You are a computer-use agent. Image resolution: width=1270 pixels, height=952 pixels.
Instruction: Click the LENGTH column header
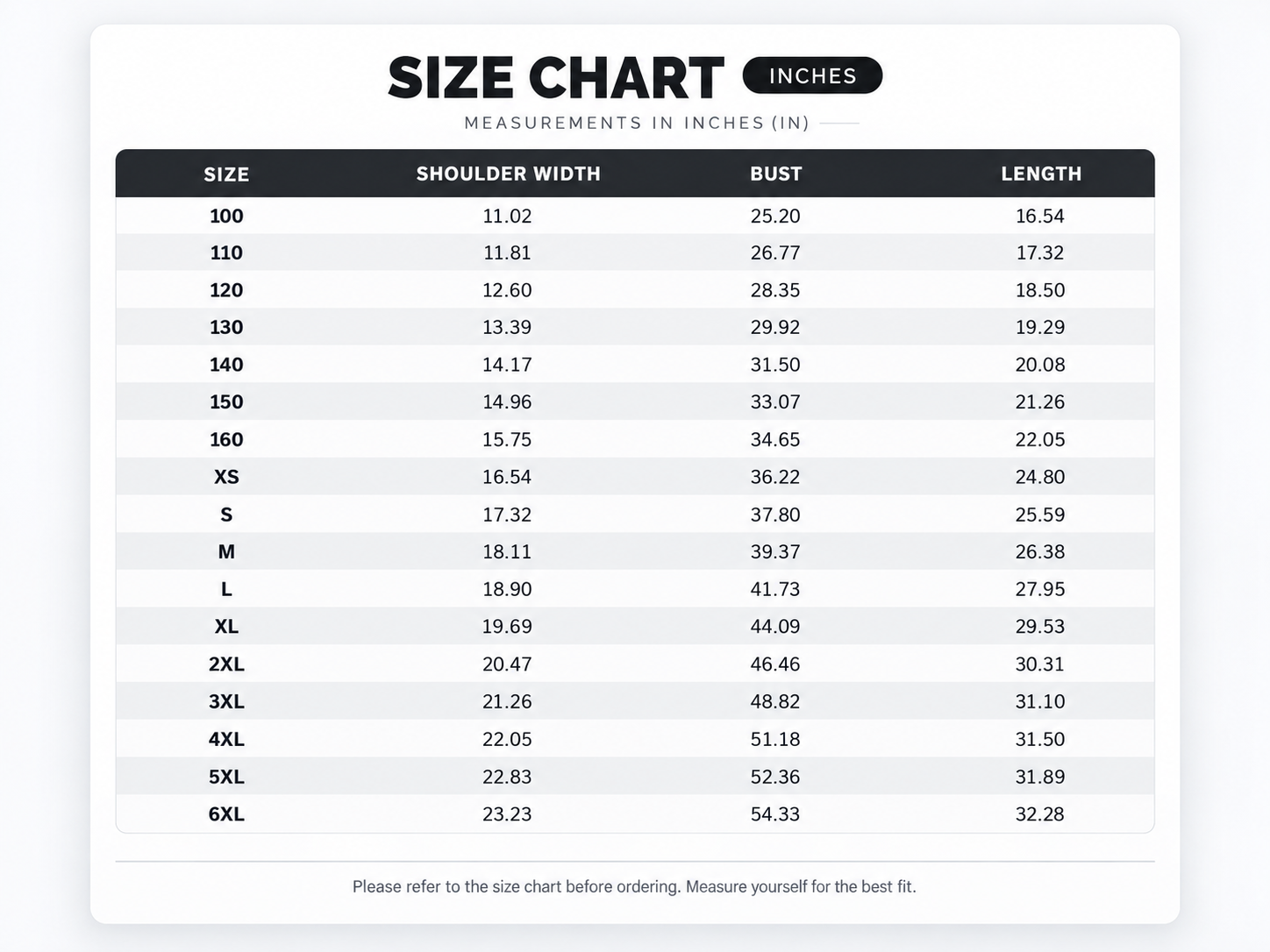coord(1041,174)
